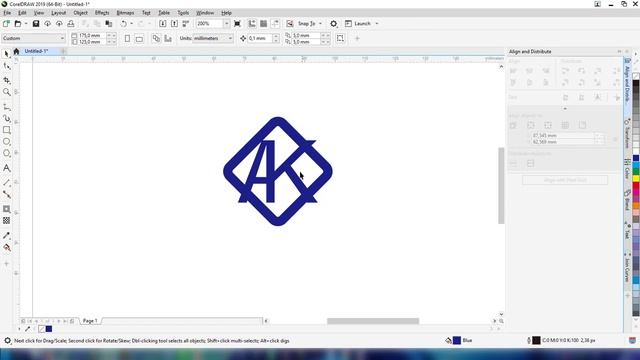This screenshot has width=640, height=360.
Task: Select the Color Eyedropper tool
Action: pyautogui.click(x=7, y=236)
